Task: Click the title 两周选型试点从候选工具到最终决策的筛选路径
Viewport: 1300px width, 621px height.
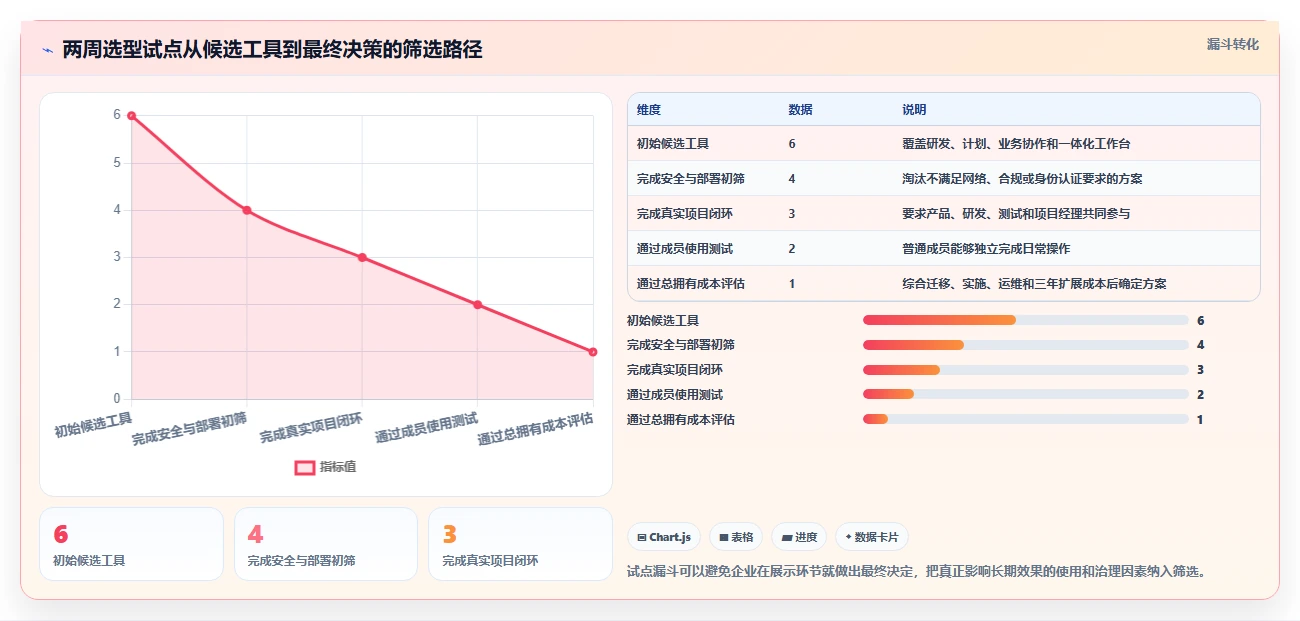Action: tap(272, 50)
